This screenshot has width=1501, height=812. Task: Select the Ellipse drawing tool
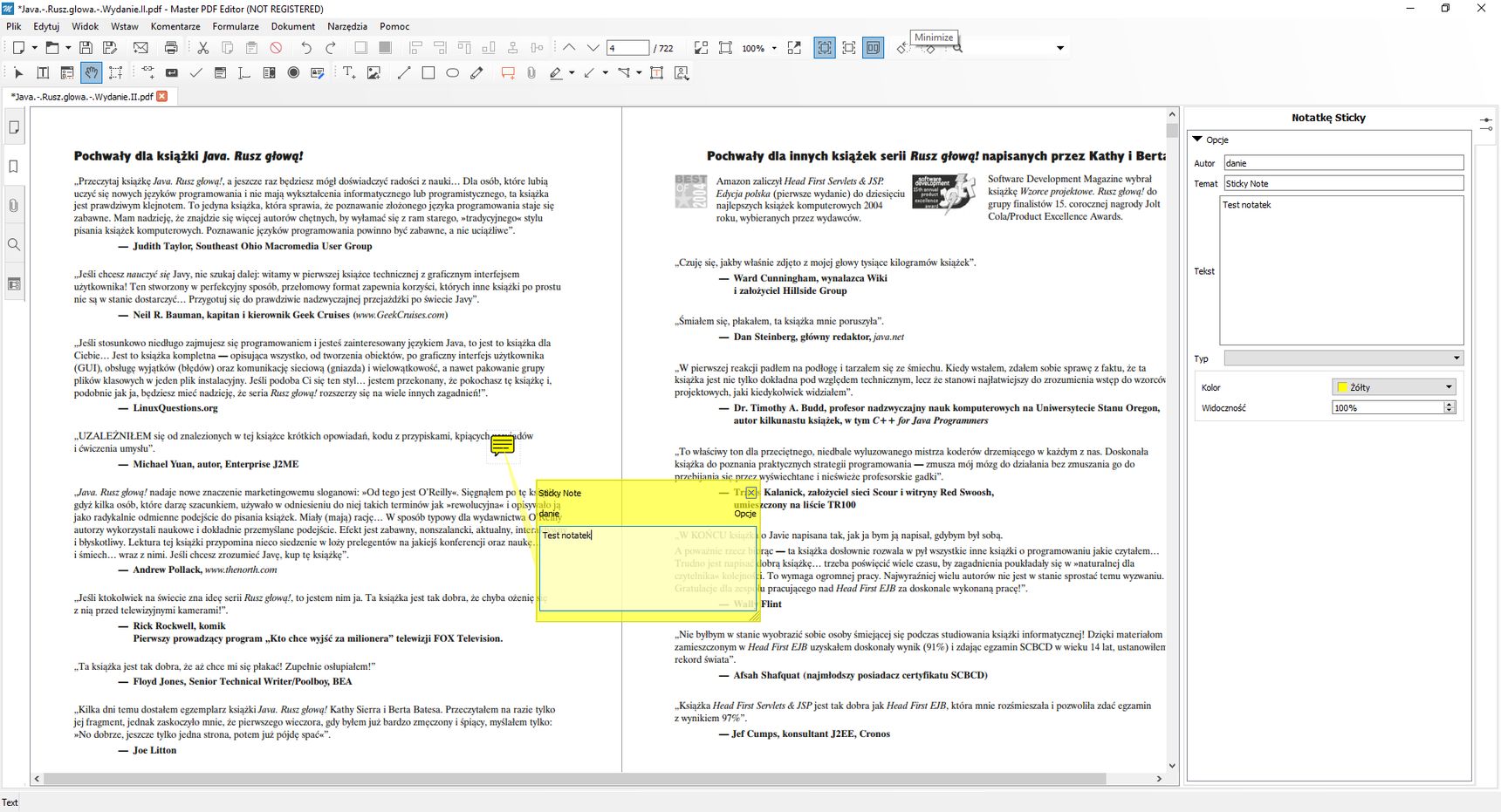pyautogui.click(x=453, y=73)
